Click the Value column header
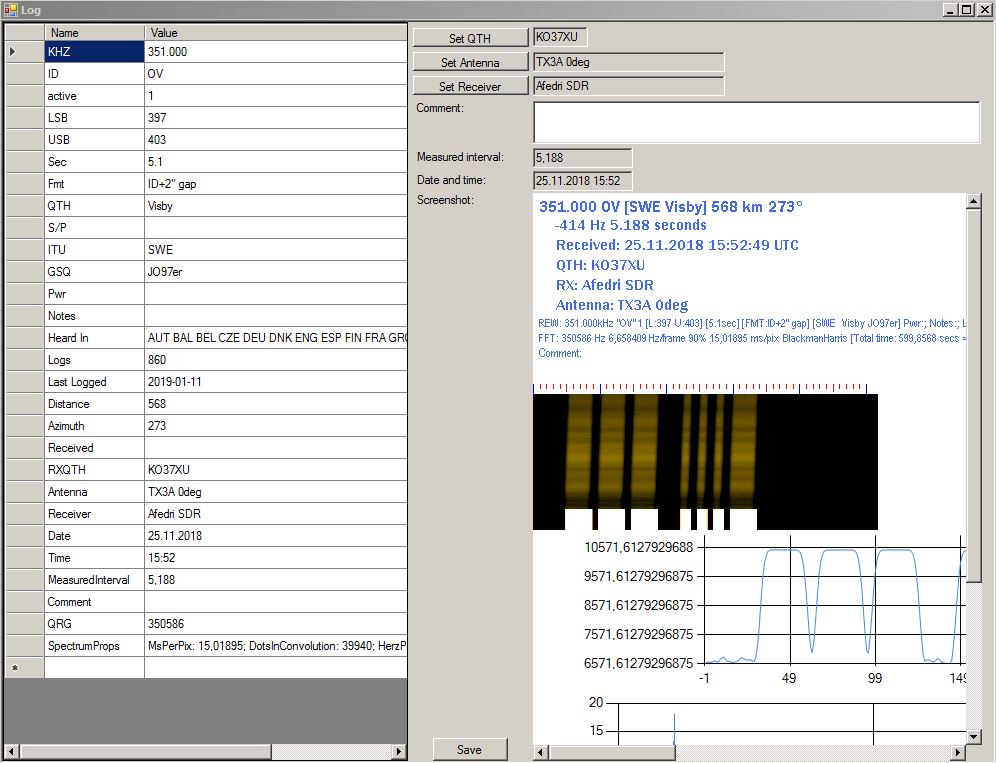The image size is (996, 763). pyautogui.click(x=276, y=32)
